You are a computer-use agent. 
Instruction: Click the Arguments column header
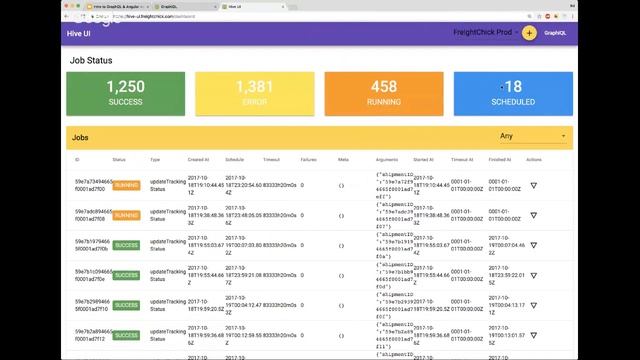click(x=387, y=160)
